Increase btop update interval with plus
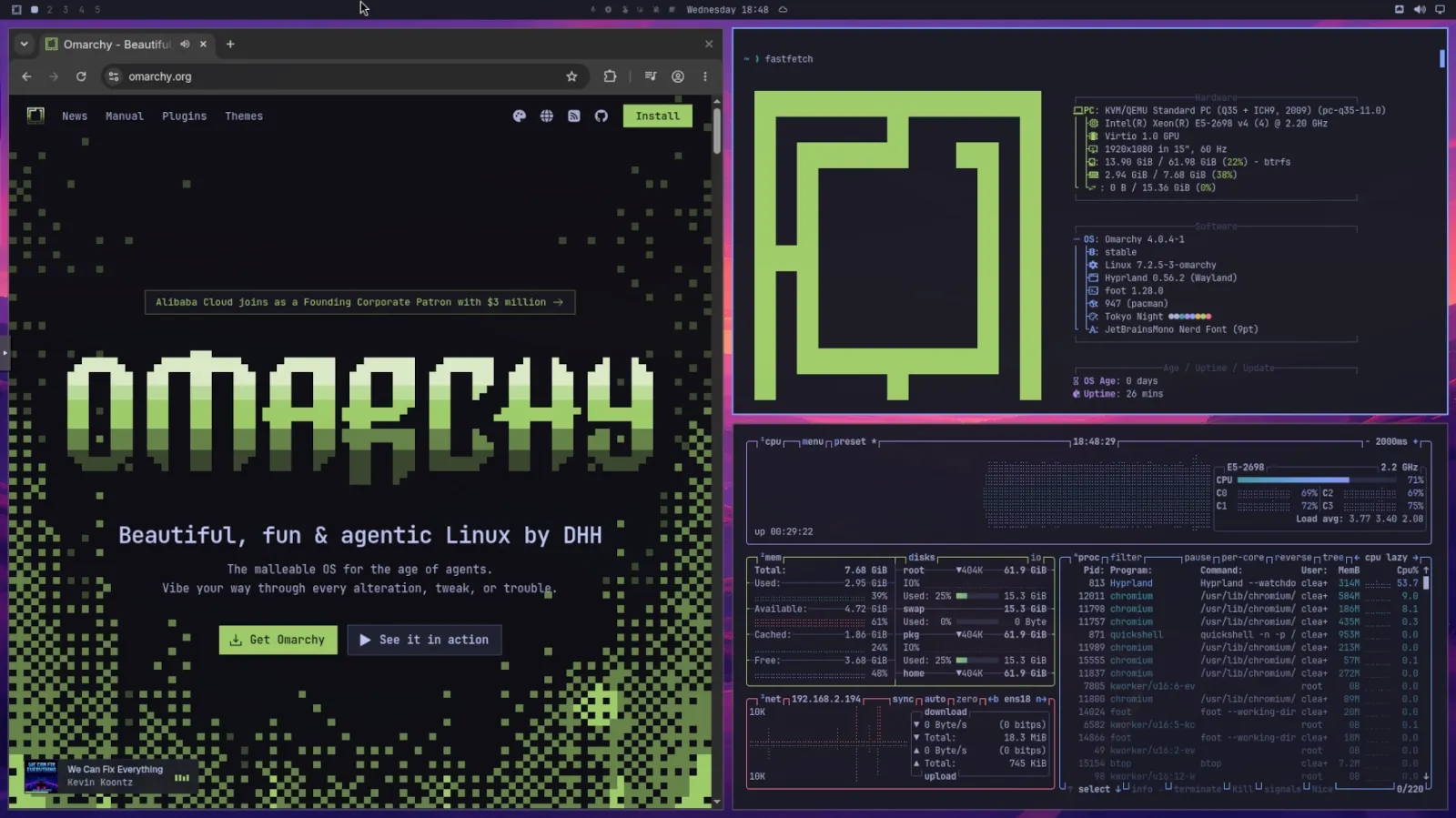The width and height of the screenshot is (1456, 818). tap(1415, 441)
